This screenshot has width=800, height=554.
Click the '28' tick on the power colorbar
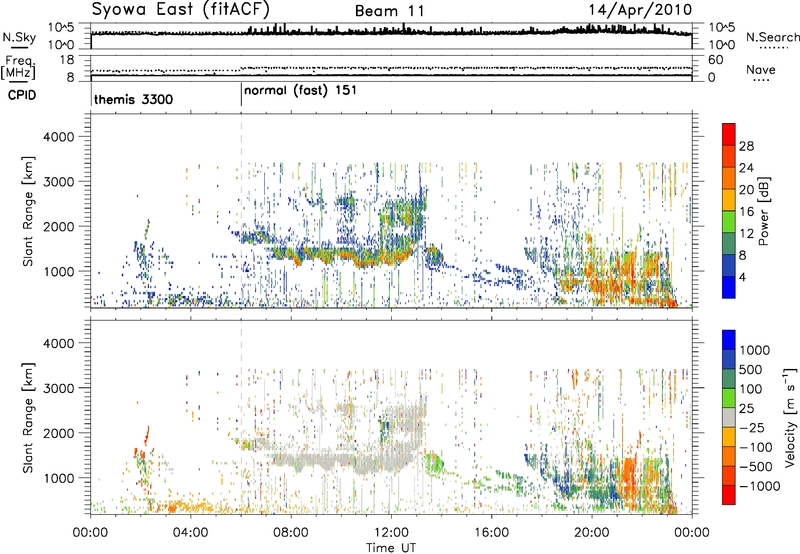pos(746,146)
